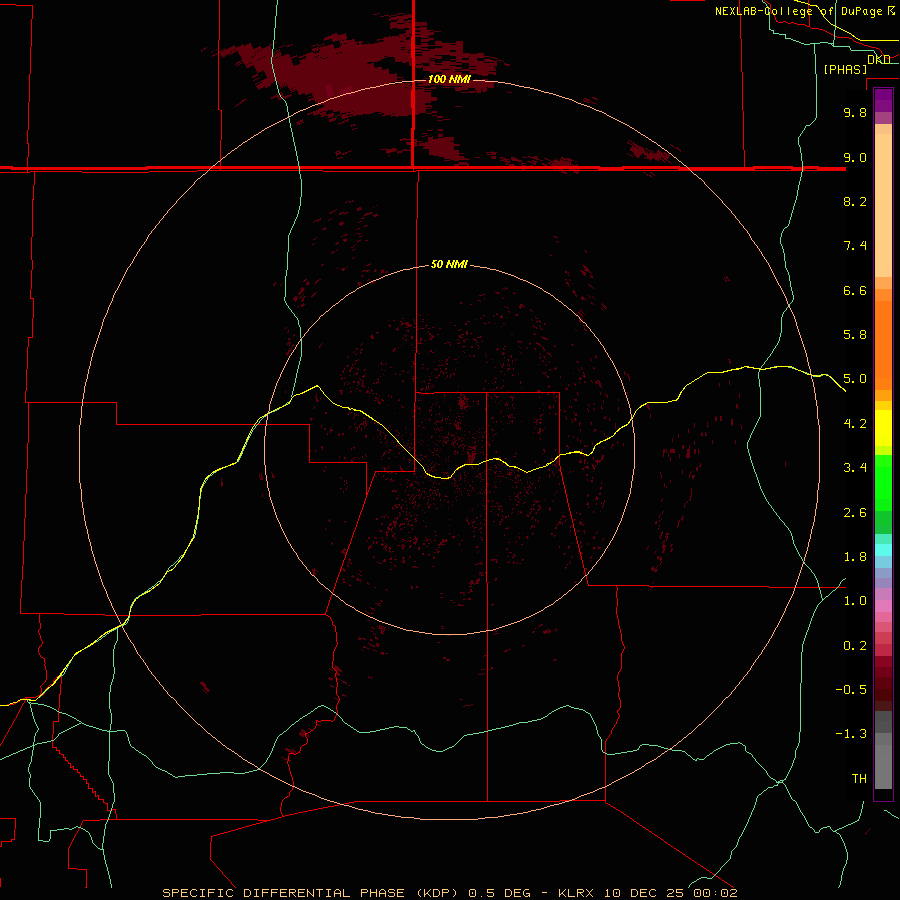This screenshot has width=900, height=900.
Task: Click the cyan segment of the color bar
Action: 883,550
